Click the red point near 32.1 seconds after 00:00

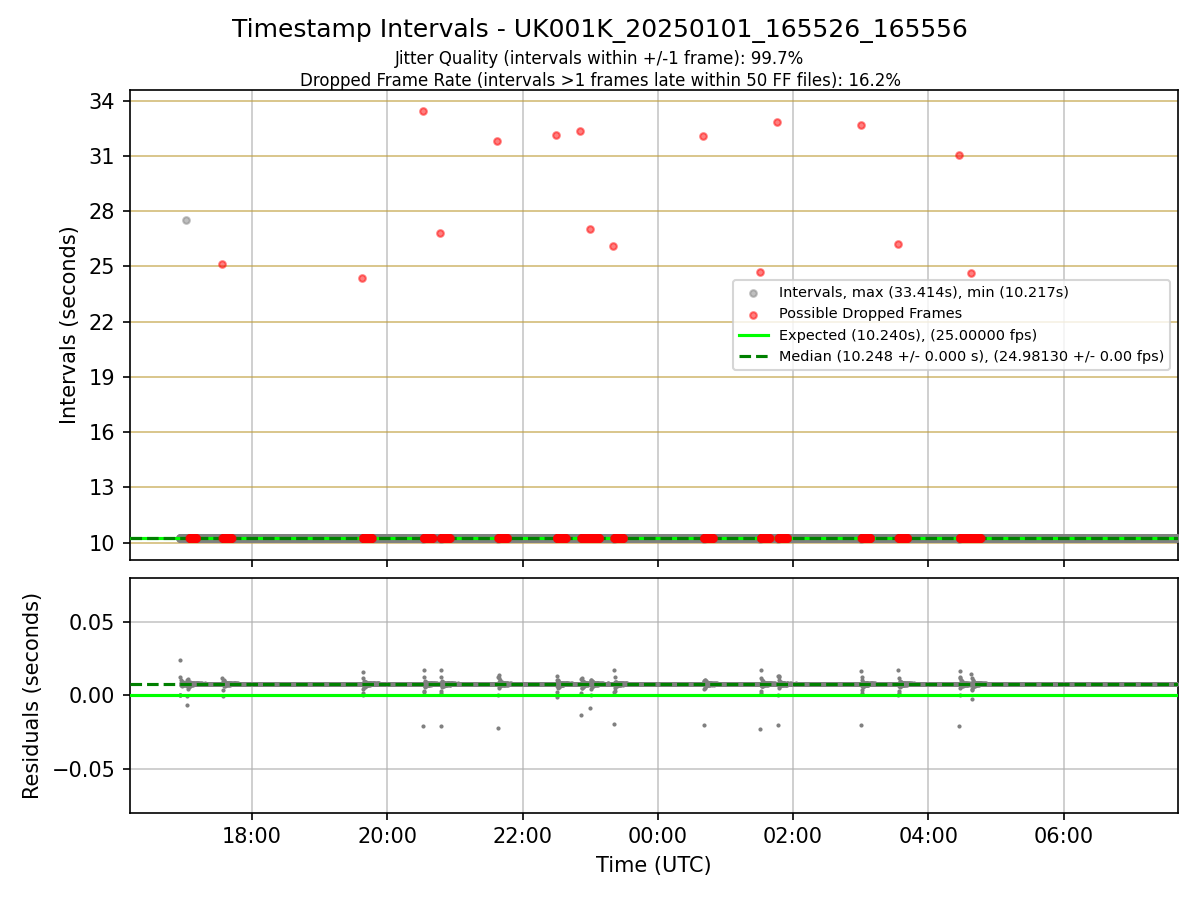tap(703, 136)
